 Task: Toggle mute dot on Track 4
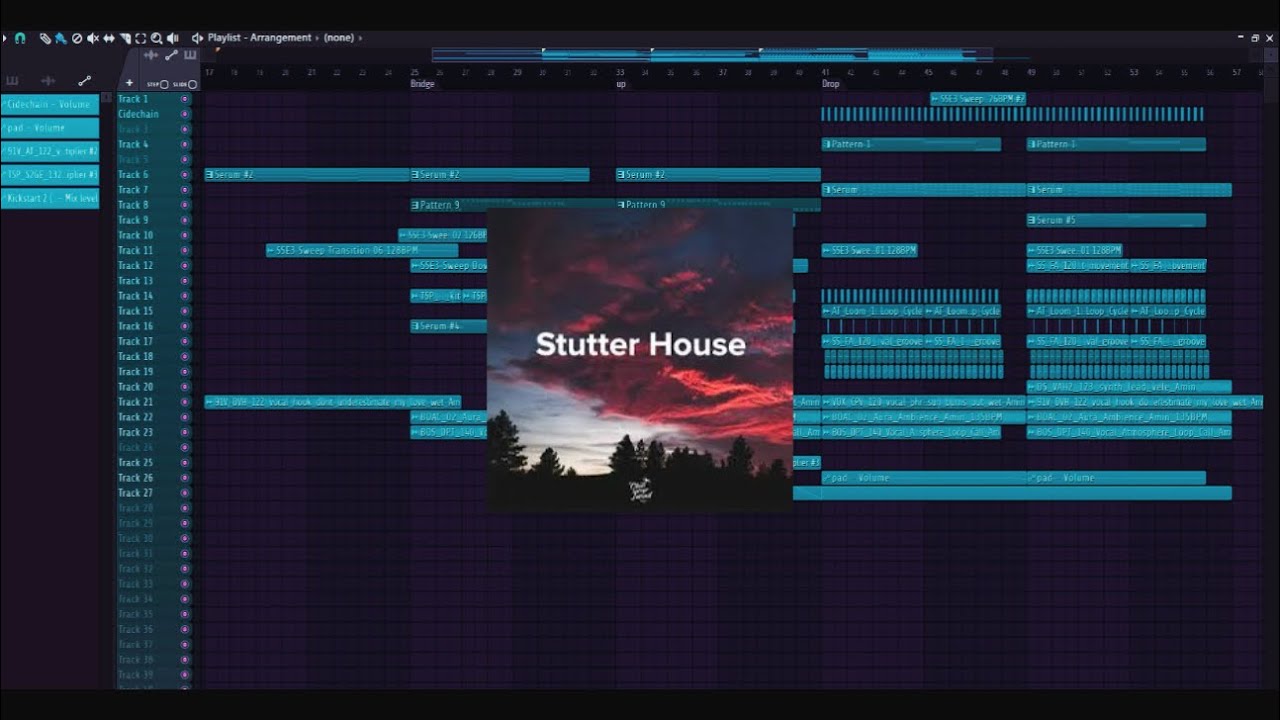pyautogui.click(x=184, y=144)
